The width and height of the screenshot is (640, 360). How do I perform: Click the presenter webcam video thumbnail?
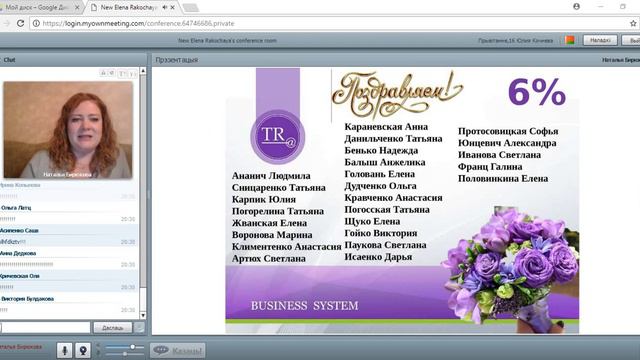(x=68, y=130)
